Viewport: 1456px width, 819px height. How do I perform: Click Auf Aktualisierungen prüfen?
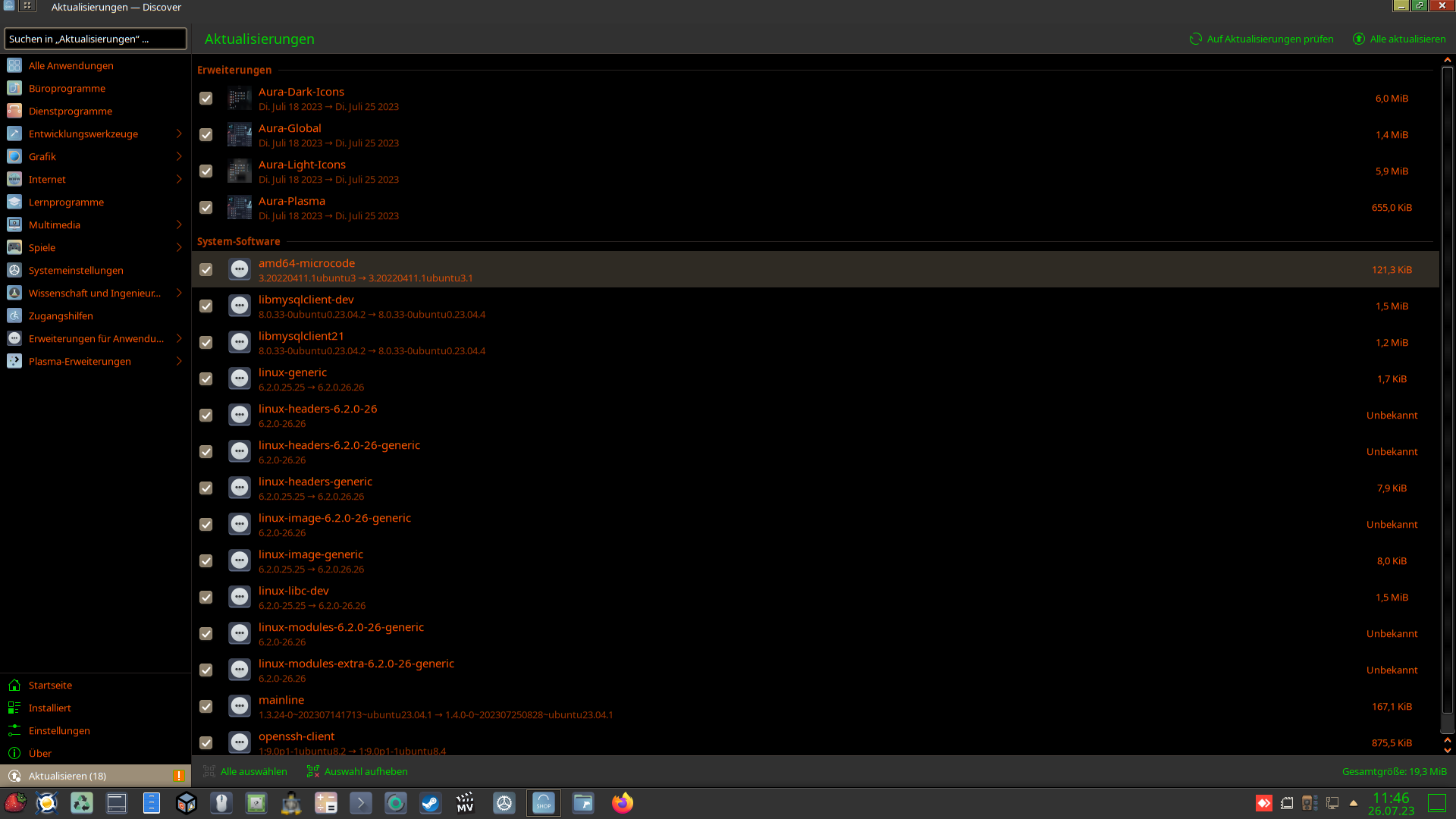click(x=1262, y=39)
